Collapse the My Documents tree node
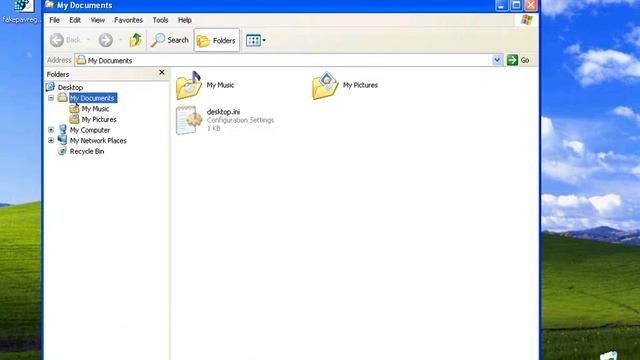This screenshot has width=640, height=360. pyautogui.click(x=51, y=98)
